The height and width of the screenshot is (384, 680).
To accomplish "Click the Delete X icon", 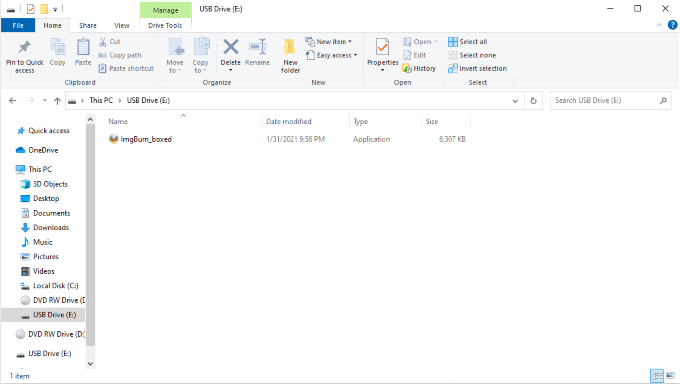I will pos(231,47).
